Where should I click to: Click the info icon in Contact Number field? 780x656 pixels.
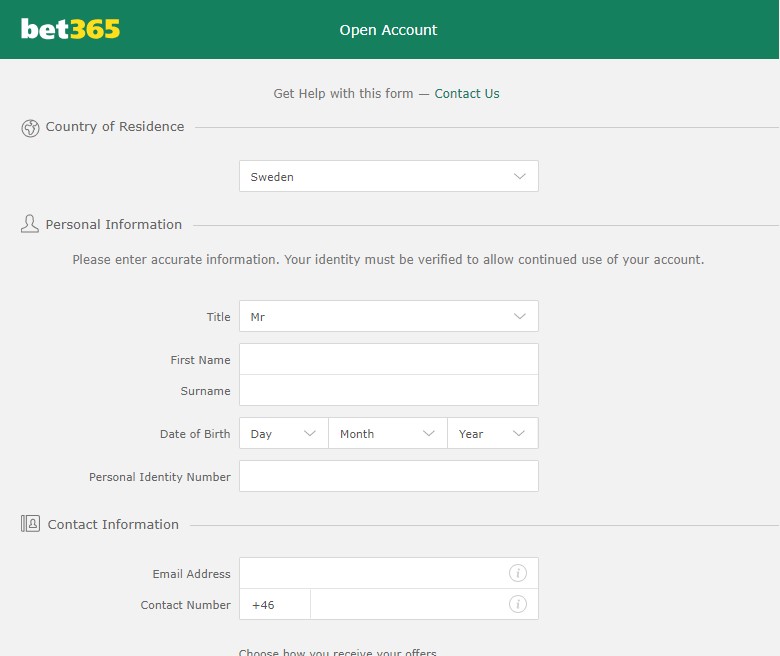[517, 604]
